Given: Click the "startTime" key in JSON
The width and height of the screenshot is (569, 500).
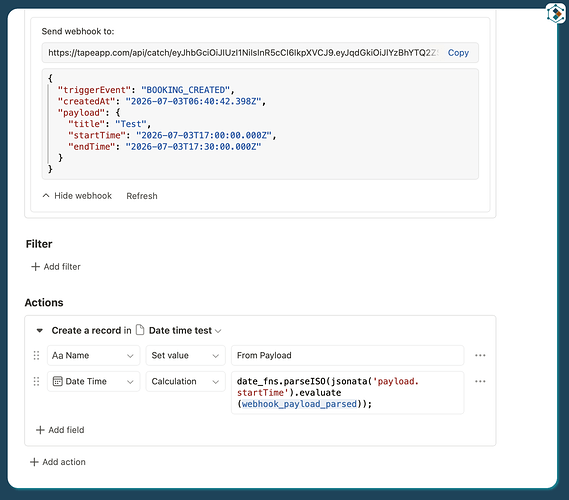Looking at the screenshot, I should [97, 135].
